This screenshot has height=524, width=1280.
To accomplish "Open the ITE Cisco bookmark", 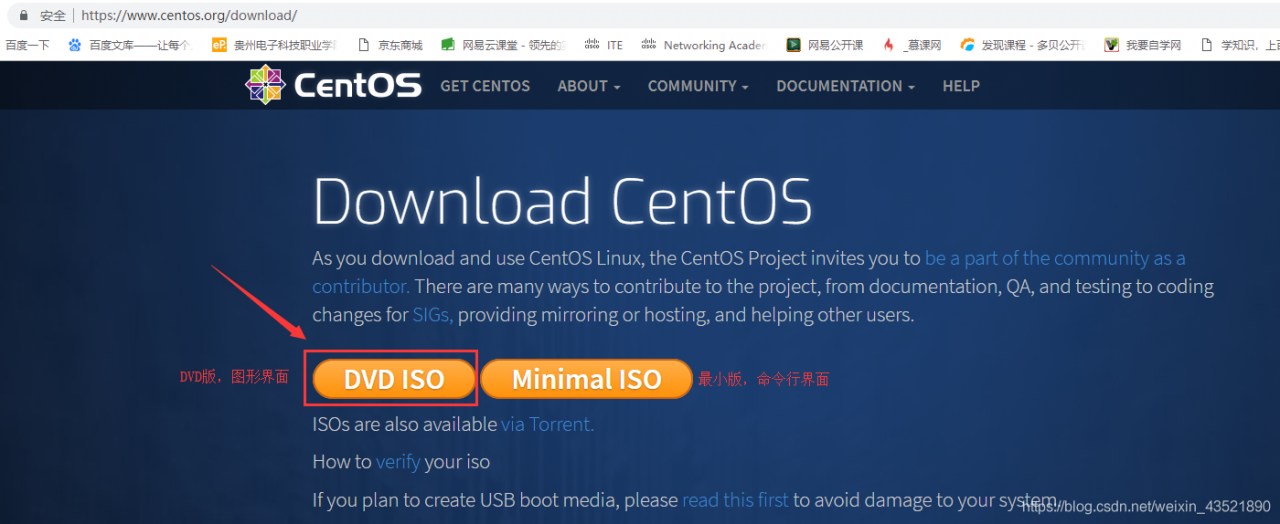I will pyautogui.click(x=605, y=45).
